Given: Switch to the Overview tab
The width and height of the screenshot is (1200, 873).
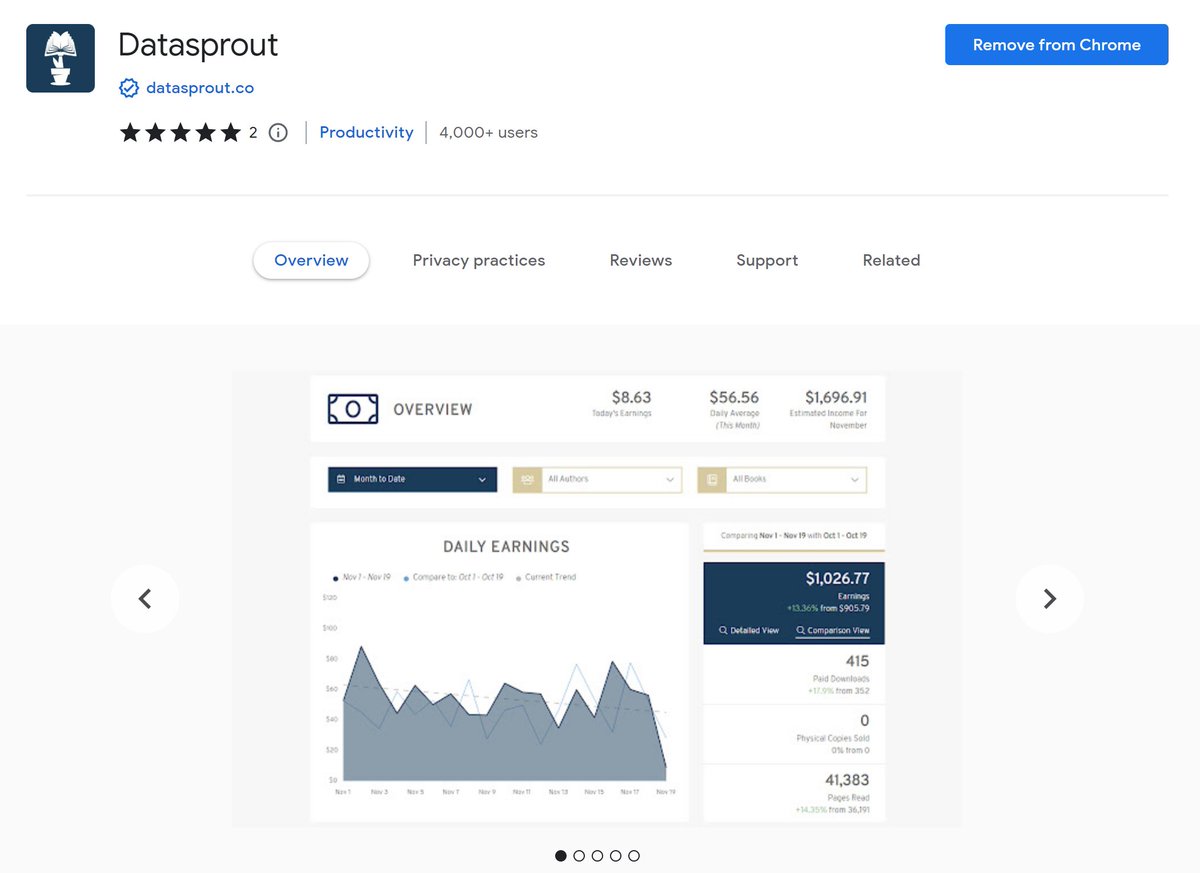Looking at the screenshot, I should tap(311, 260).
